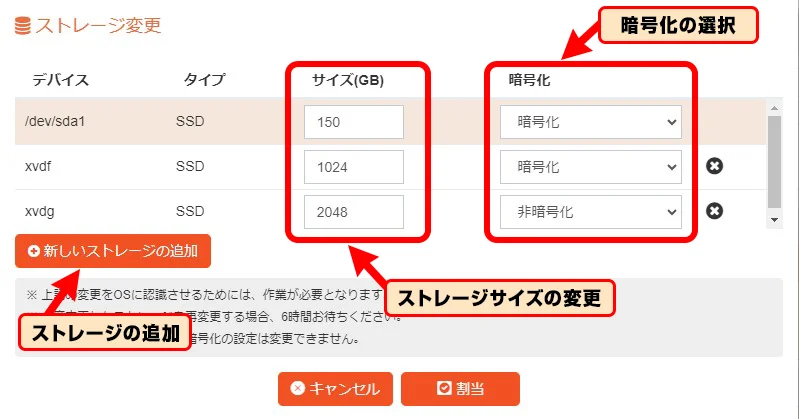Expand the 非暗号化 dropdown for xvdg

pos(591,212)
